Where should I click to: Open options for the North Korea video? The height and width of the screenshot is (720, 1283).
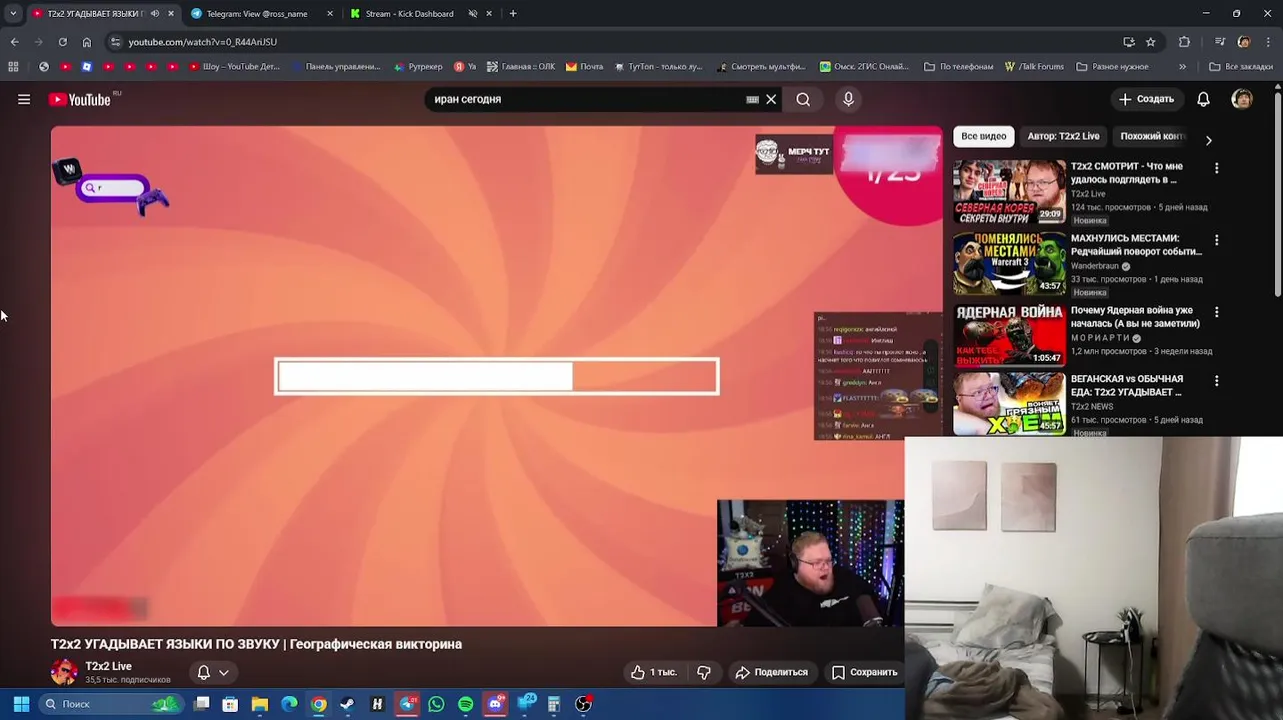pos(1216,168)
